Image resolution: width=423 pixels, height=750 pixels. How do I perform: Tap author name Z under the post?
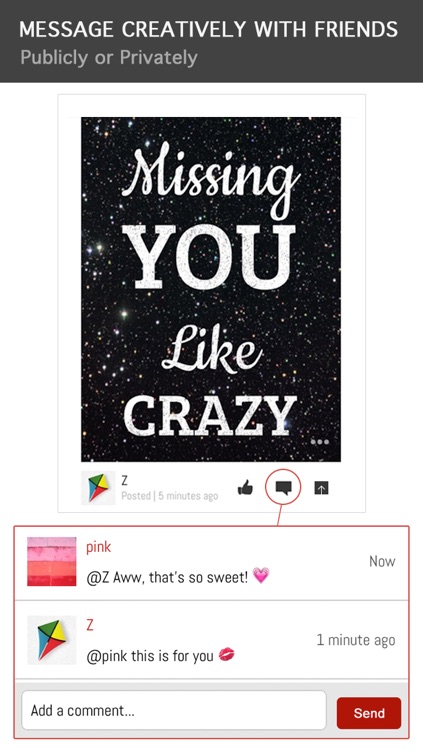(x=124, y=480)
